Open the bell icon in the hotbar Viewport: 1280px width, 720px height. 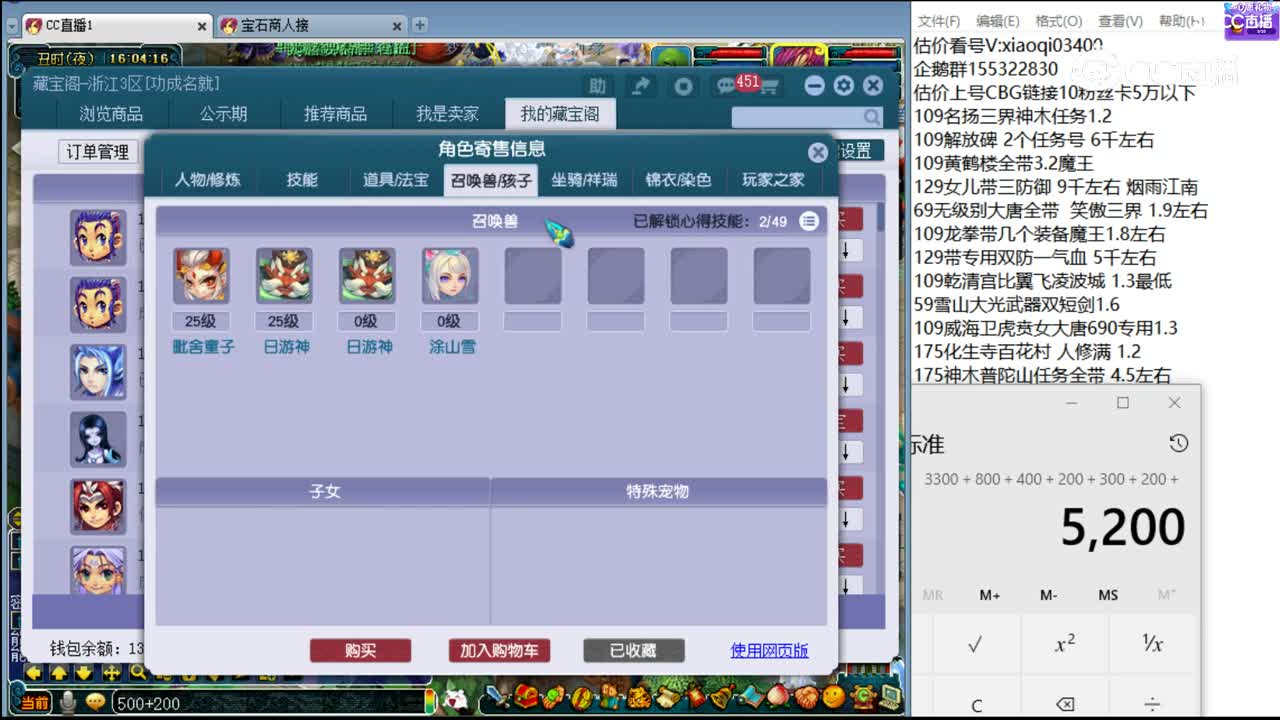click(722, 697)
